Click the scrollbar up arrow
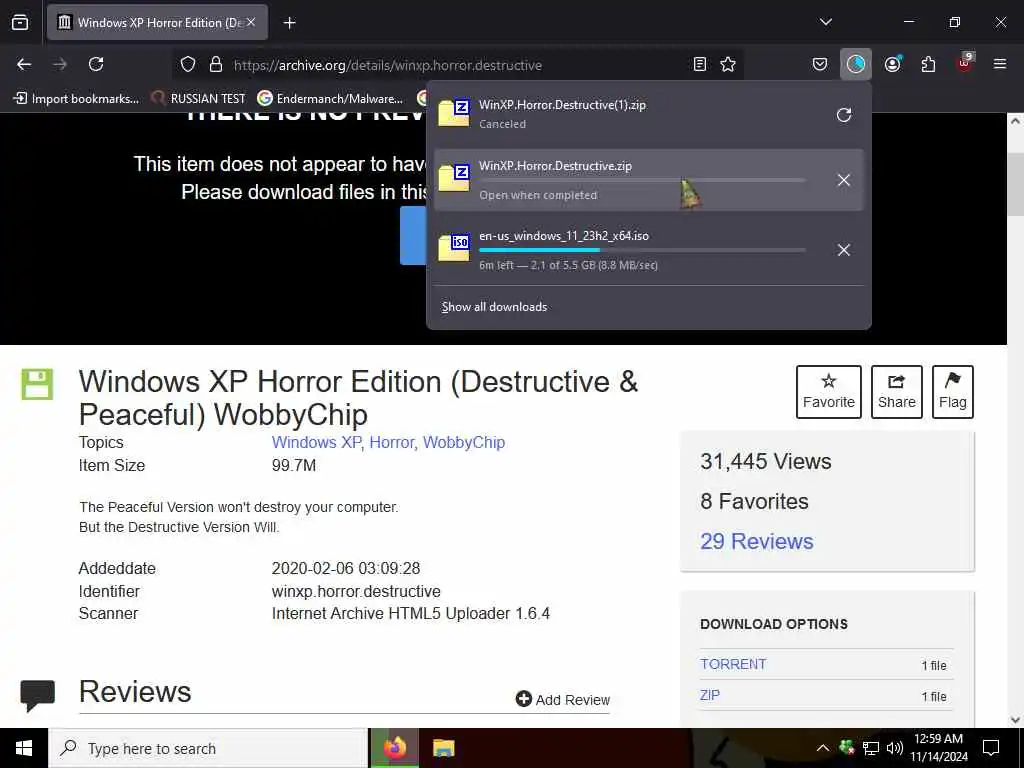Image resolution: width=1024 pixels, height=768 pixels. point(1015,121)
